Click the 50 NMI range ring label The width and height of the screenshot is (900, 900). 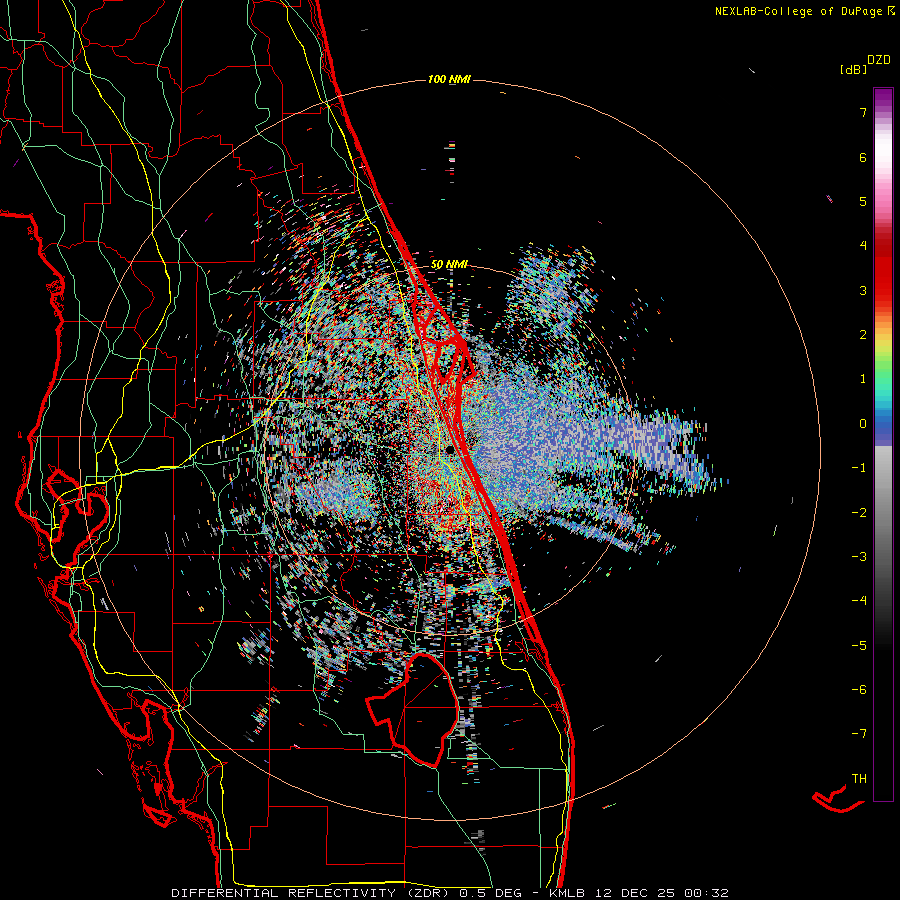point(449,264)
